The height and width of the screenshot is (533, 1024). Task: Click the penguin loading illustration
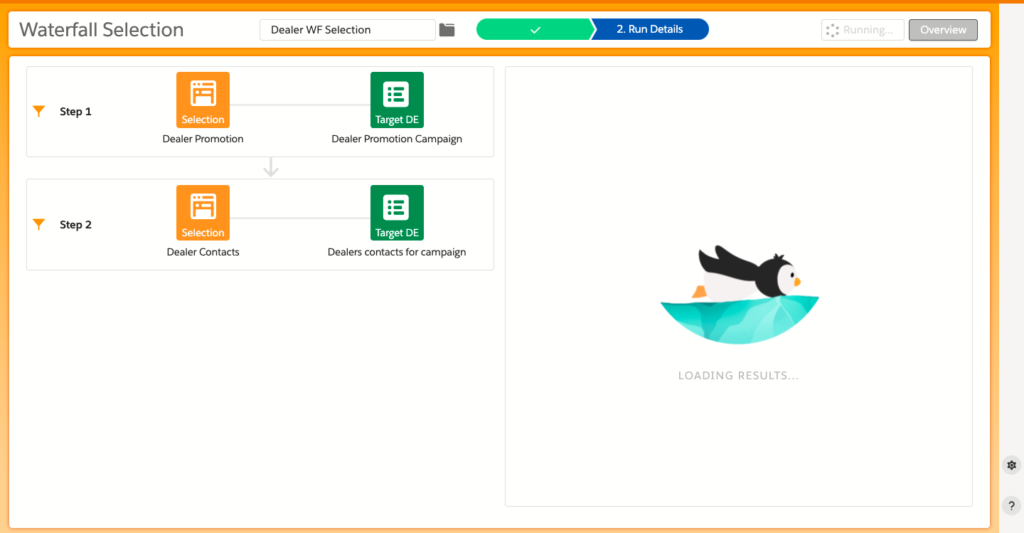coord(738,295)
